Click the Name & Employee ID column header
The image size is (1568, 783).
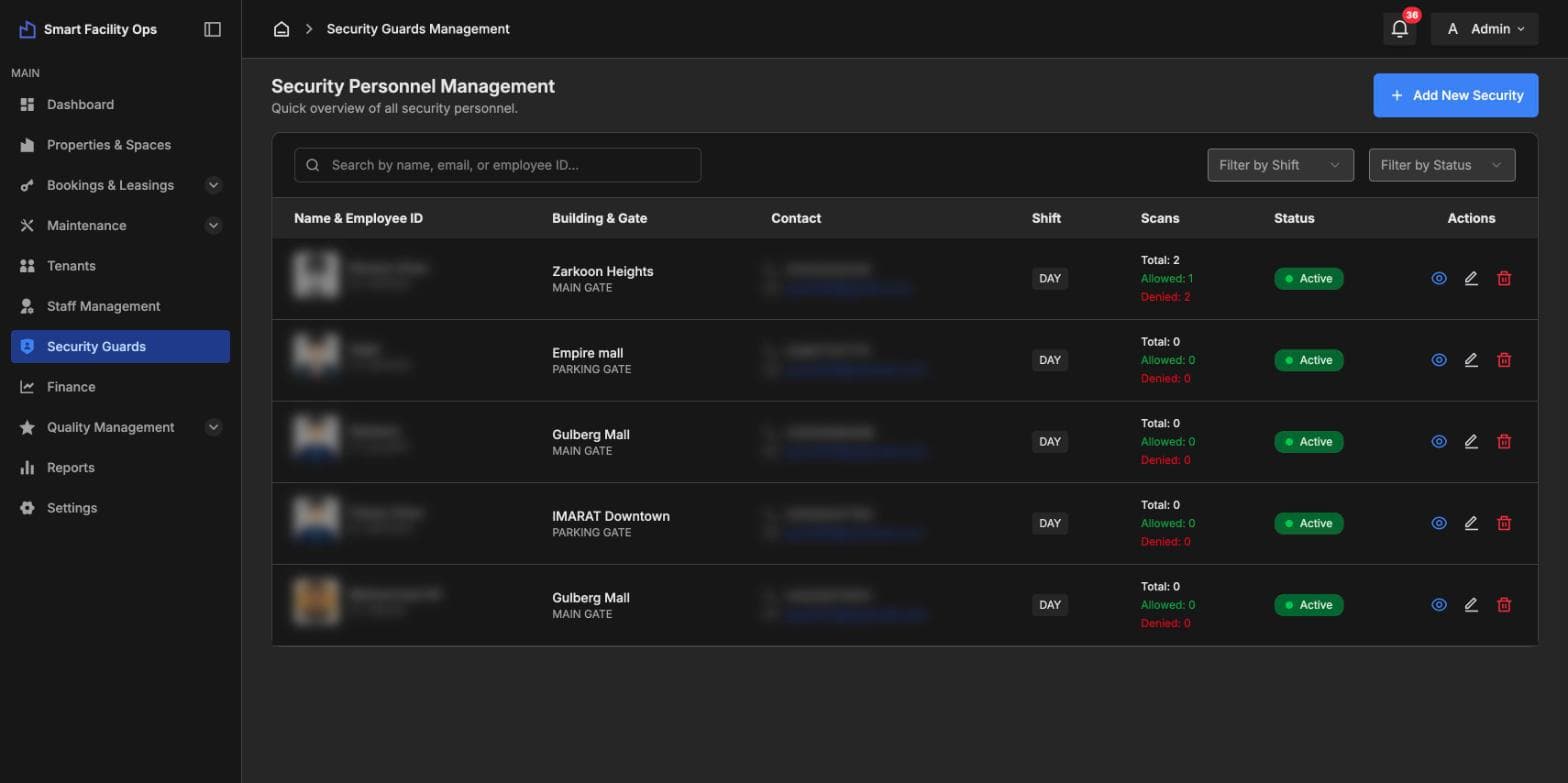[x=358, y=218]
